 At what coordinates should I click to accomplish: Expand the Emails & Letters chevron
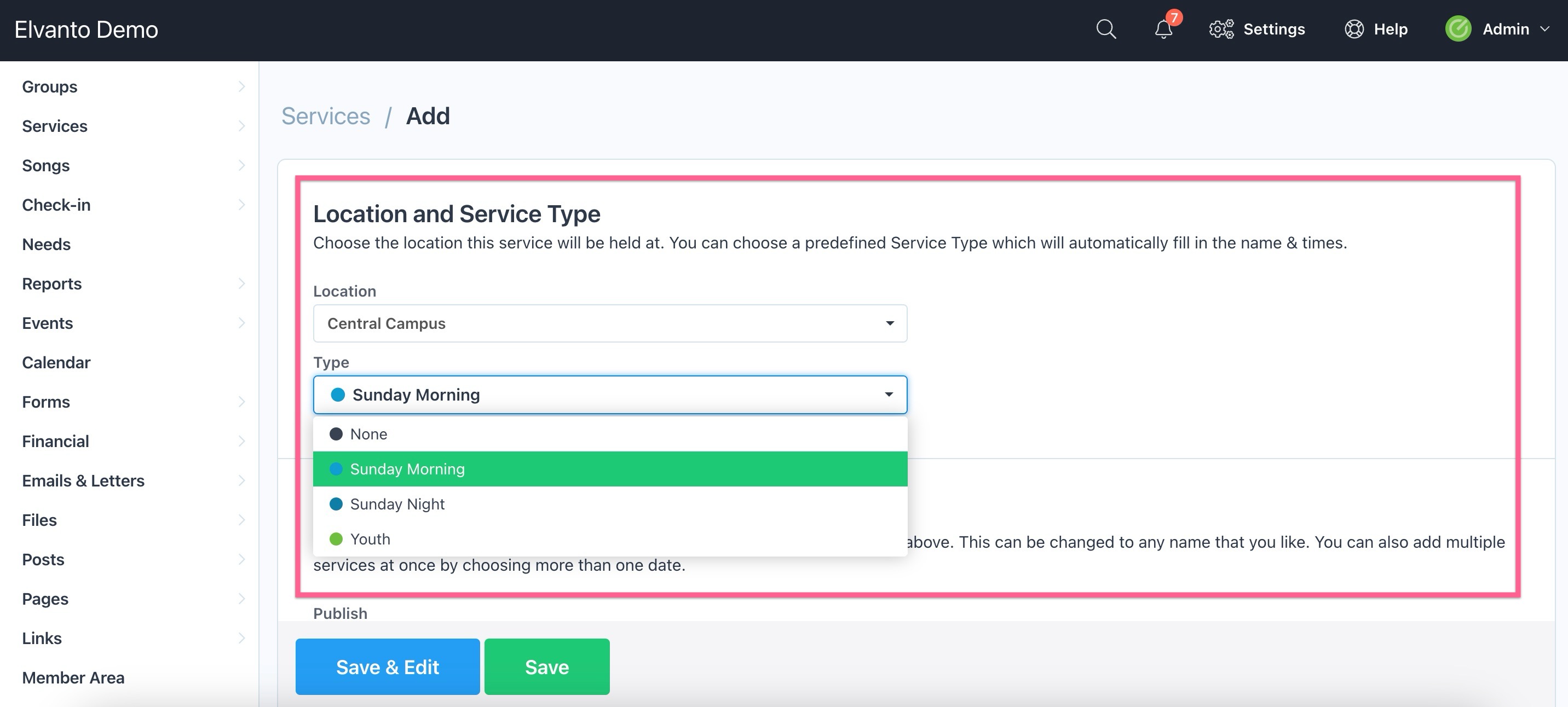click(x=241, y=480)
